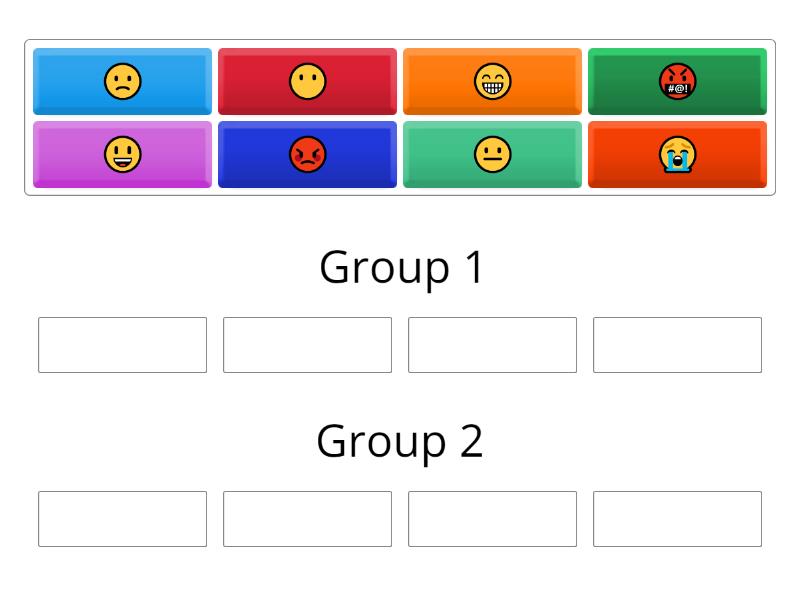Select the third empty slot under Group 1

(492, 345)
